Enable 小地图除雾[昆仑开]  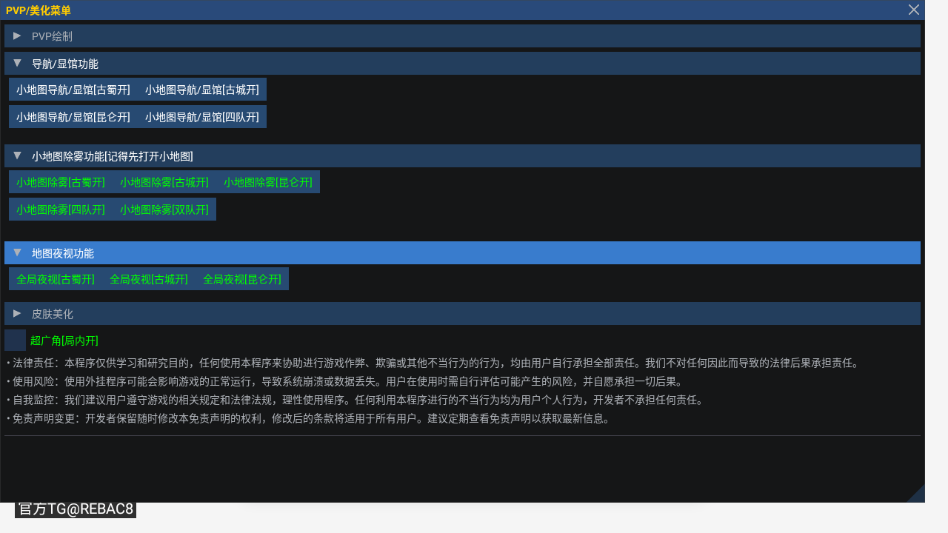(x=268, y=182)
